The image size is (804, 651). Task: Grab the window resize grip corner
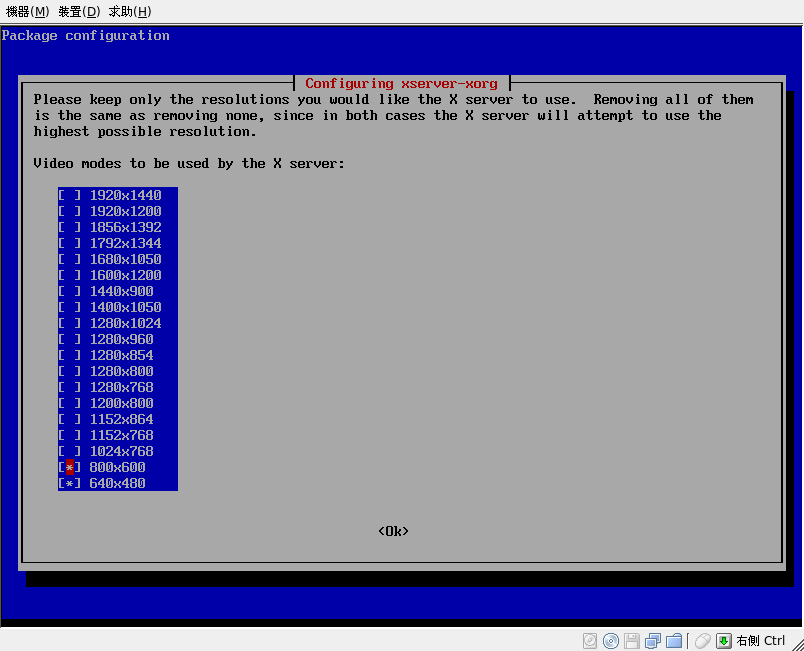(798, 645)
